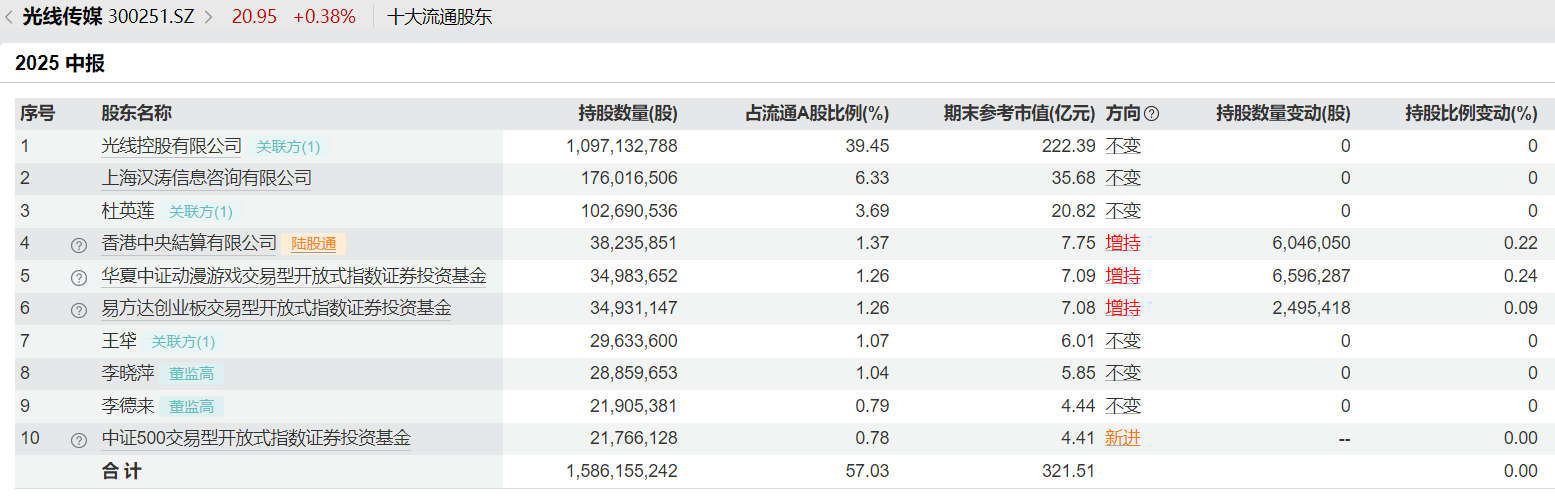This screenshot has height=500, width=1555.
Task: Click question mark icon in row 6
Action: click(x=79, y=310)
